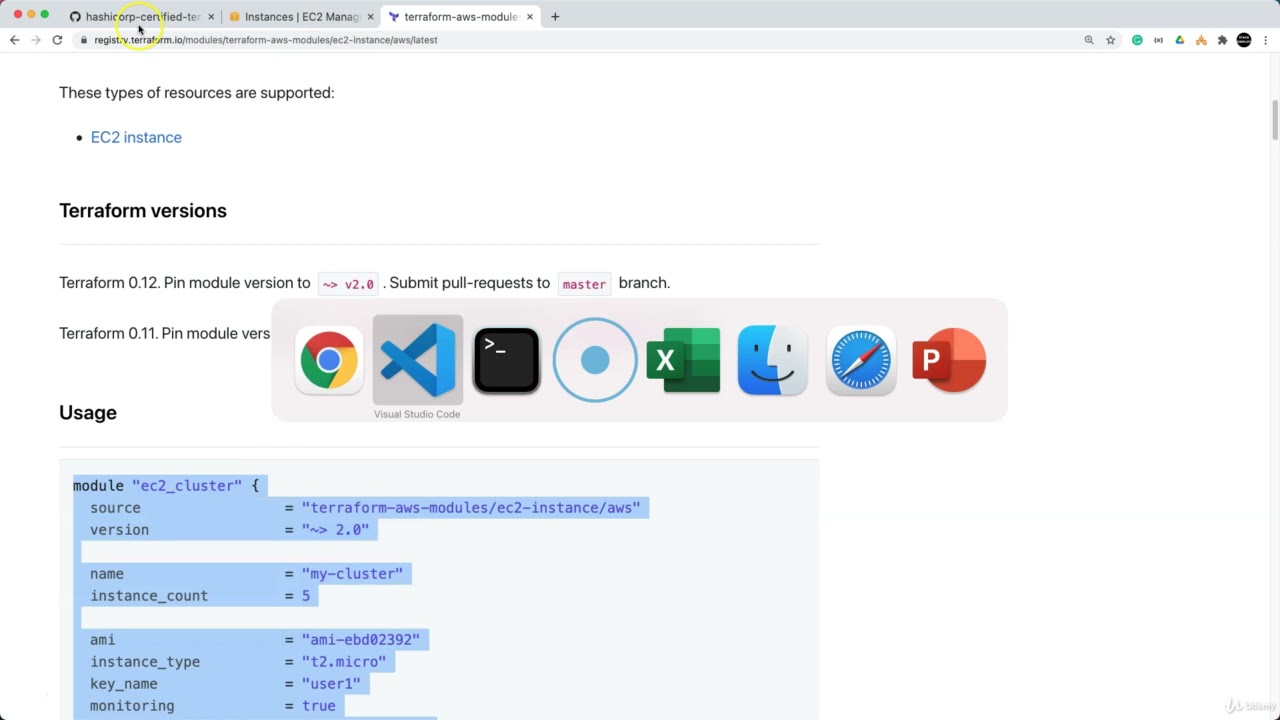Image resolution: width=1280 pixels, height=720 pixels.
Task: Open the curly-braces extension icon
Action: [1158, 40]
